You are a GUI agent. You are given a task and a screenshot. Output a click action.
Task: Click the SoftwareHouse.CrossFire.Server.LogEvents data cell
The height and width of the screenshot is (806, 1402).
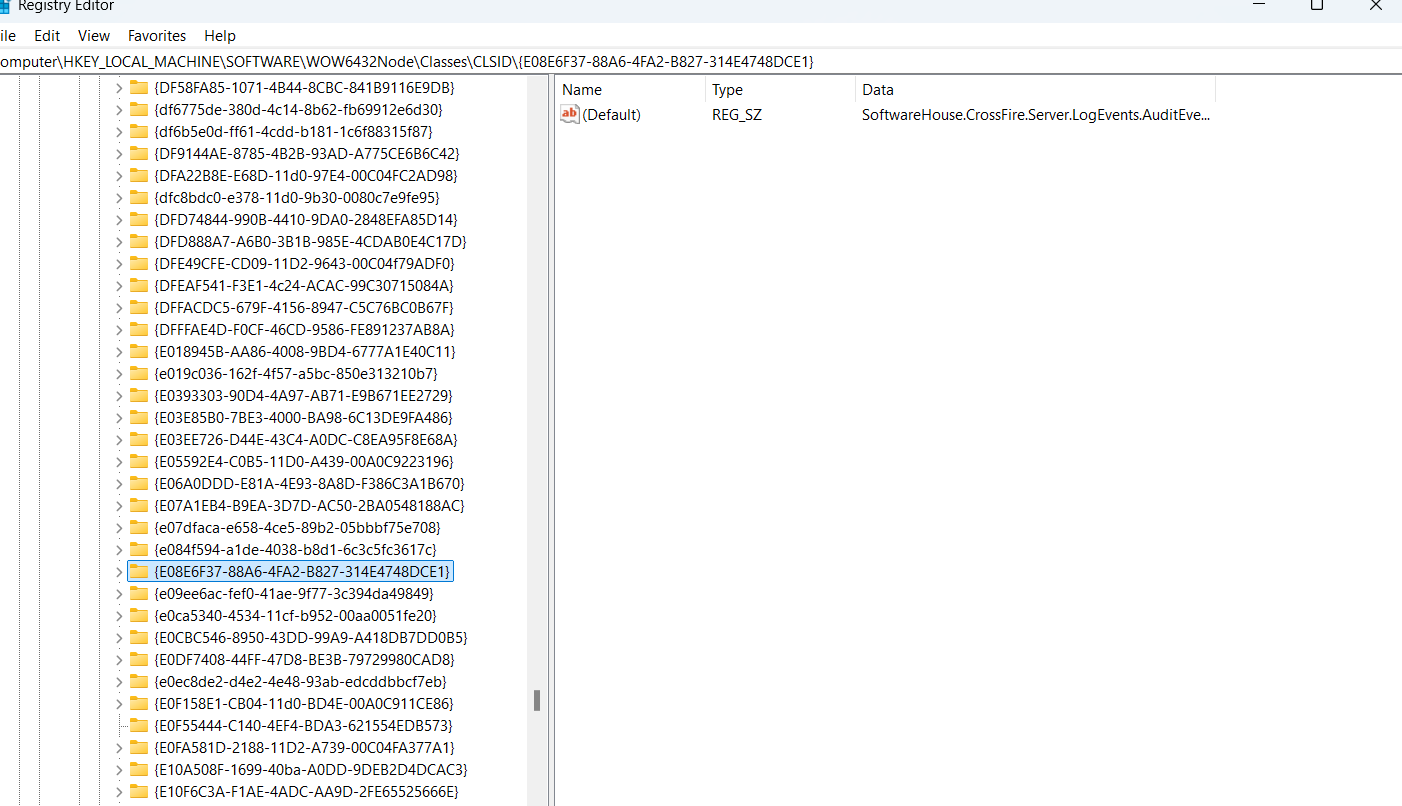1036,115
